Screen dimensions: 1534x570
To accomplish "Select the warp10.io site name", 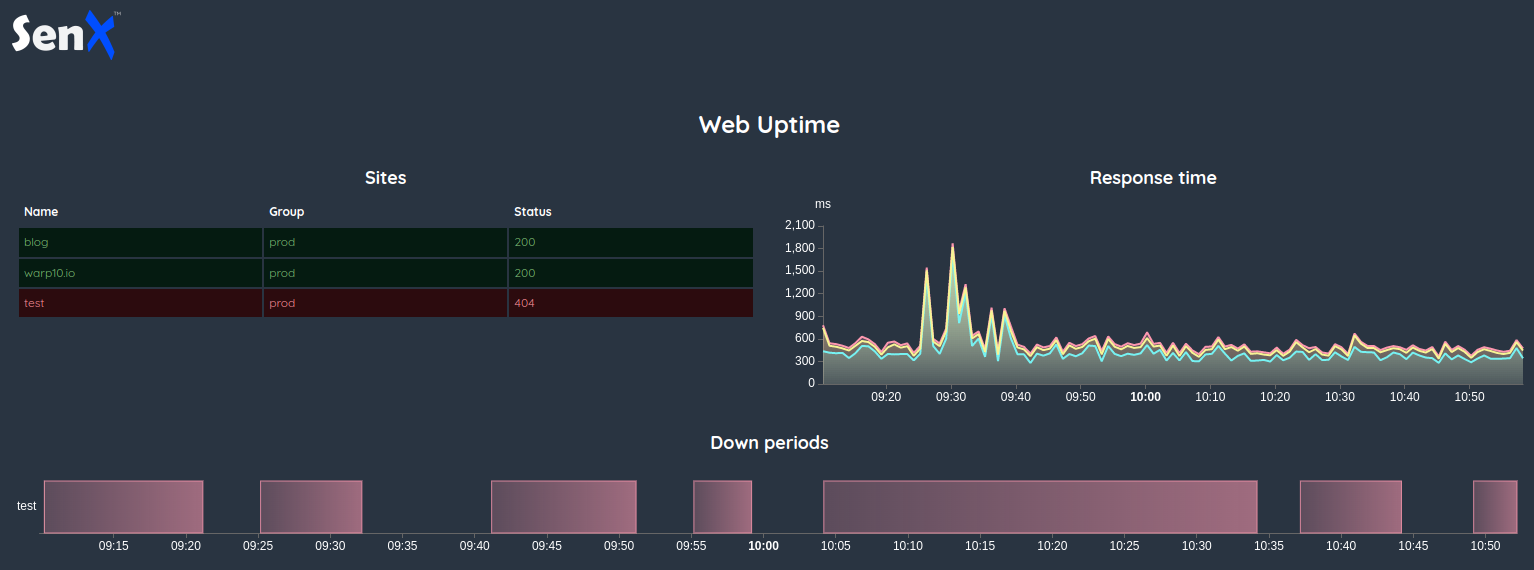I will pyautogui.click(x=42, y=273).
